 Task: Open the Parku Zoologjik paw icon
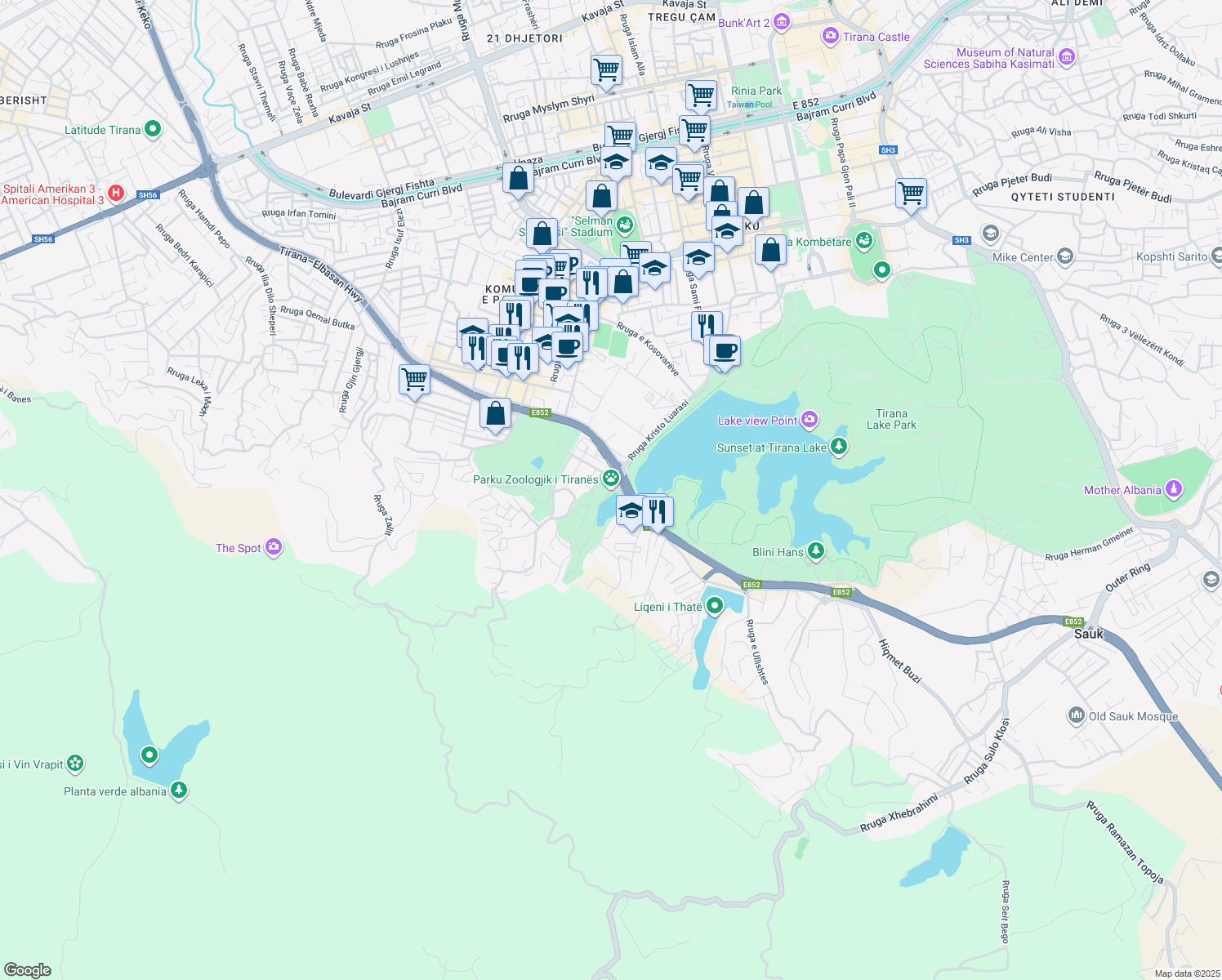(611, 478)
